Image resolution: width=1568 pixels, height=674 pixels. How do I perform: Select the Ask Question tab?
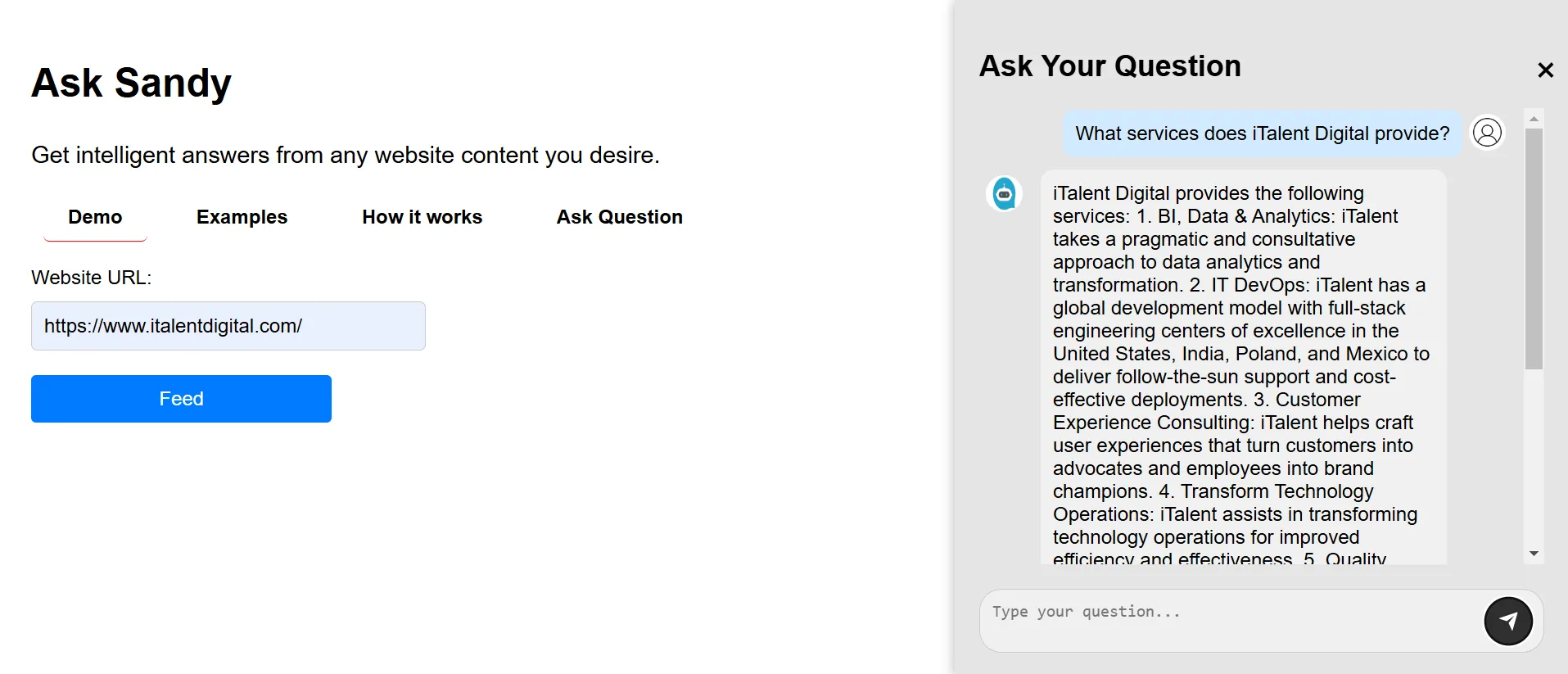click(x=619, y=217)
